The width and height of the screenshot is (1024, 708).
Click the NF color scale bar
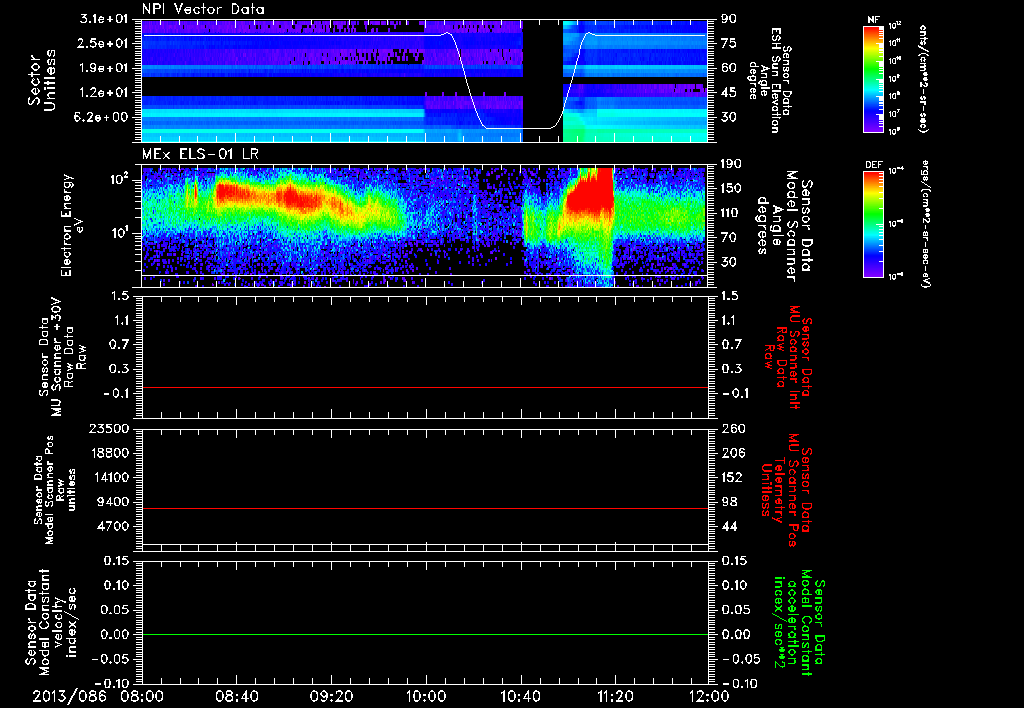(x=874, y=78)
